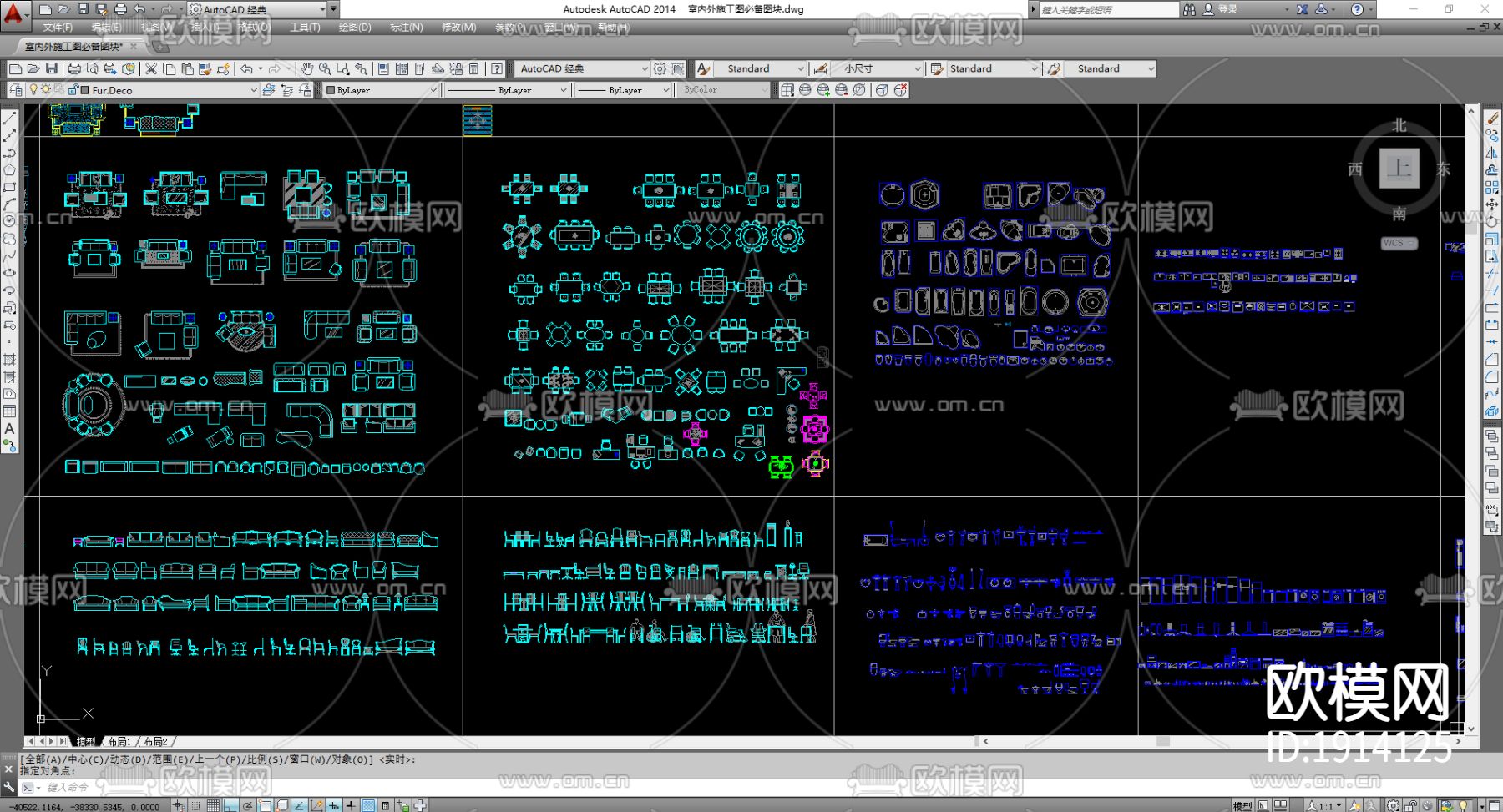
Task: Click the ViewCube 北 north direction
Action: pos(1399,126)
